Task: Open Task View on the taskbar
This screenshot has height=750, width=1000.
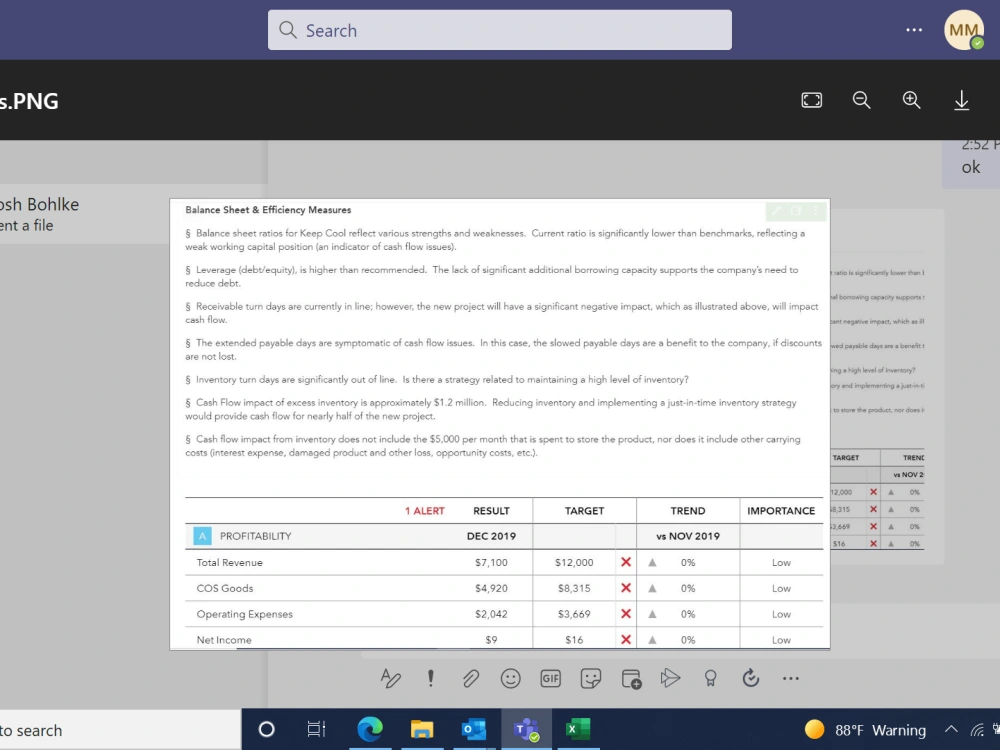Action: (x=316, y=729)
